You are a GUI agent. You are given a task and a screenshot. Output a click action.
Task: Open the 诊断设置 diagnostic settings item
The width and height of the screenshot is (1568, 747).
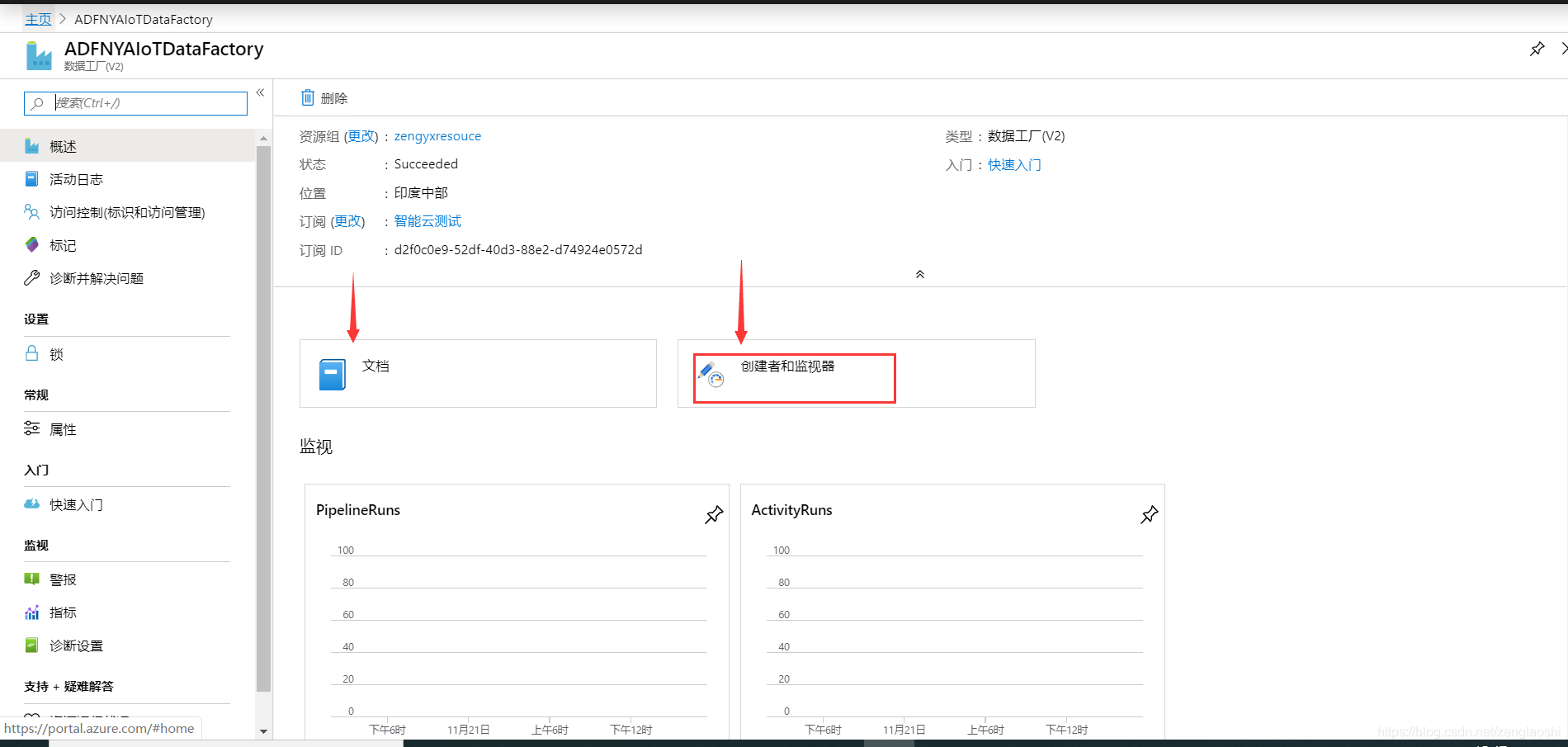pyautogui.click(x=128, y=645)
